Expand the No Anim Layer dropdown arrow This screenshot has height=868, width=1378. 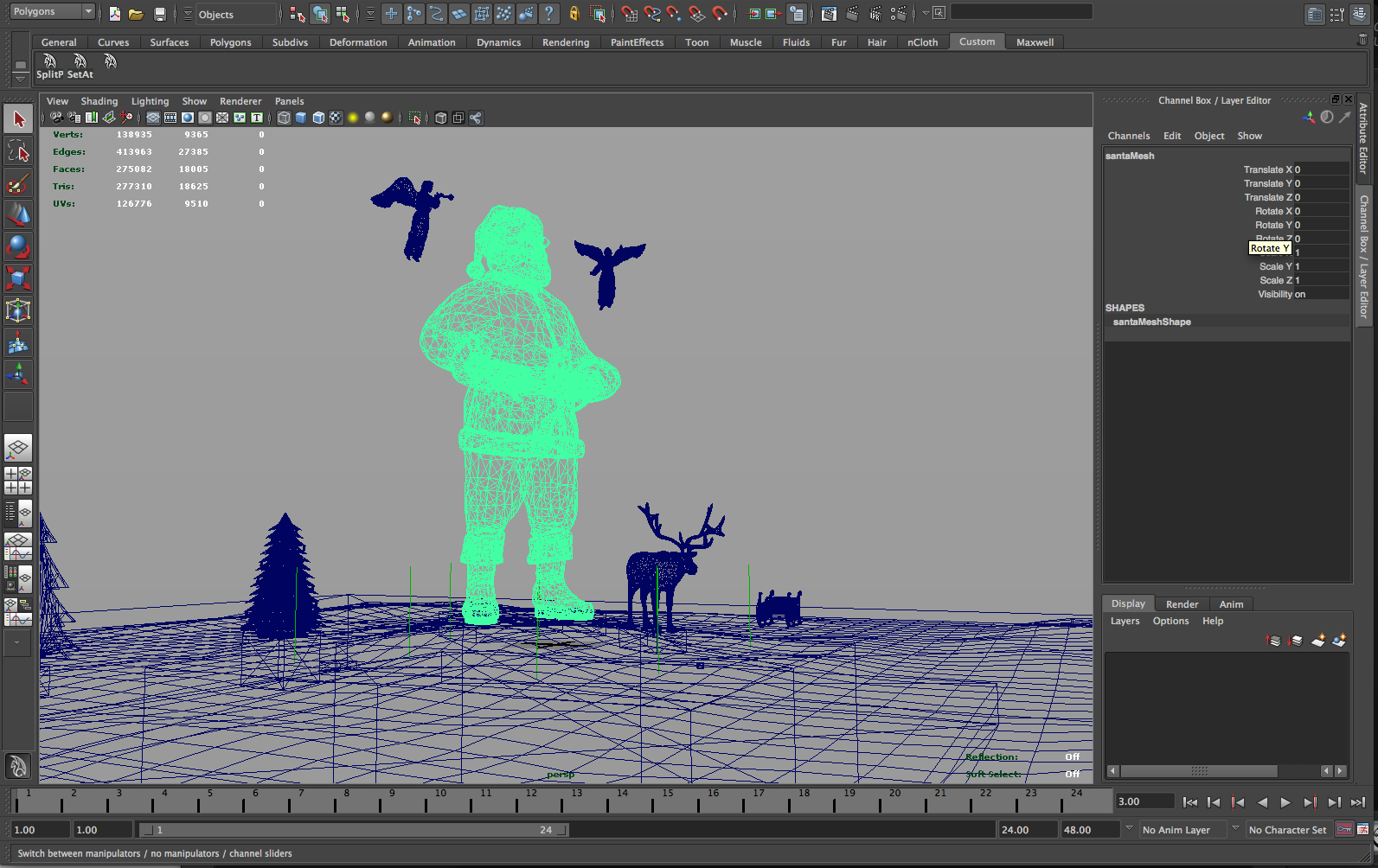1128,829
